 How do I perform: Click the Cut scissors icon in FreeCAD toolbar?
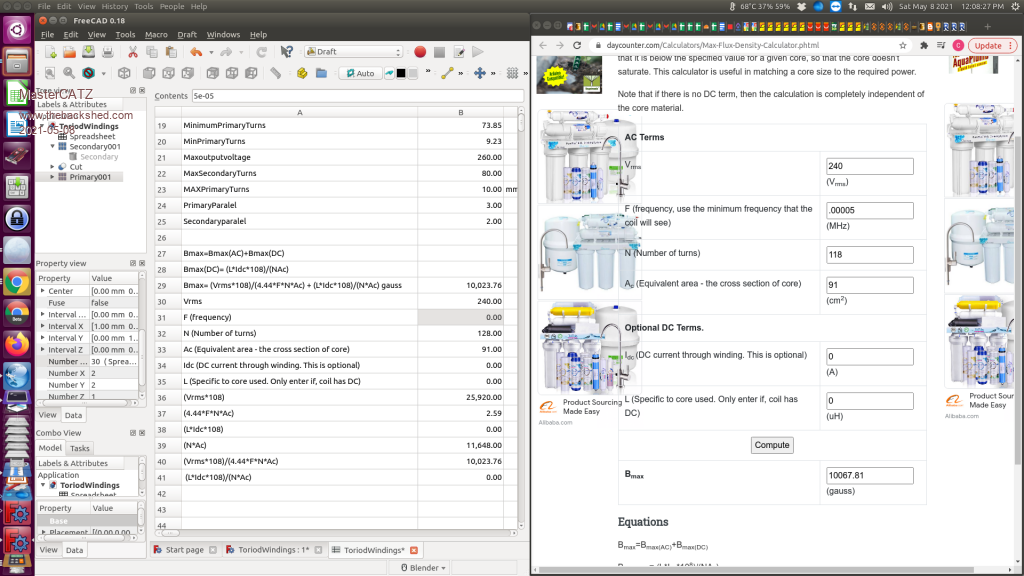click(131, 52)
